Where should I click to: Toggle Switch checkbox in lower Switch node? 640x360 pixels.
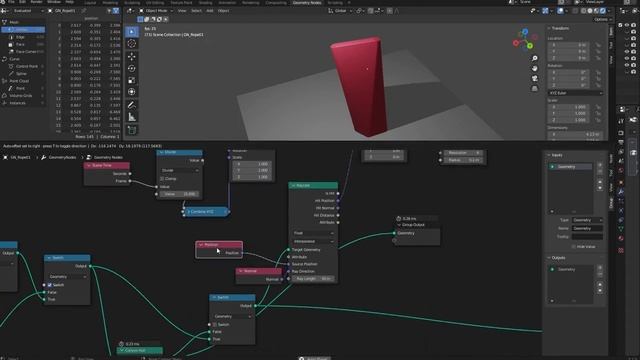coord(215,324)
